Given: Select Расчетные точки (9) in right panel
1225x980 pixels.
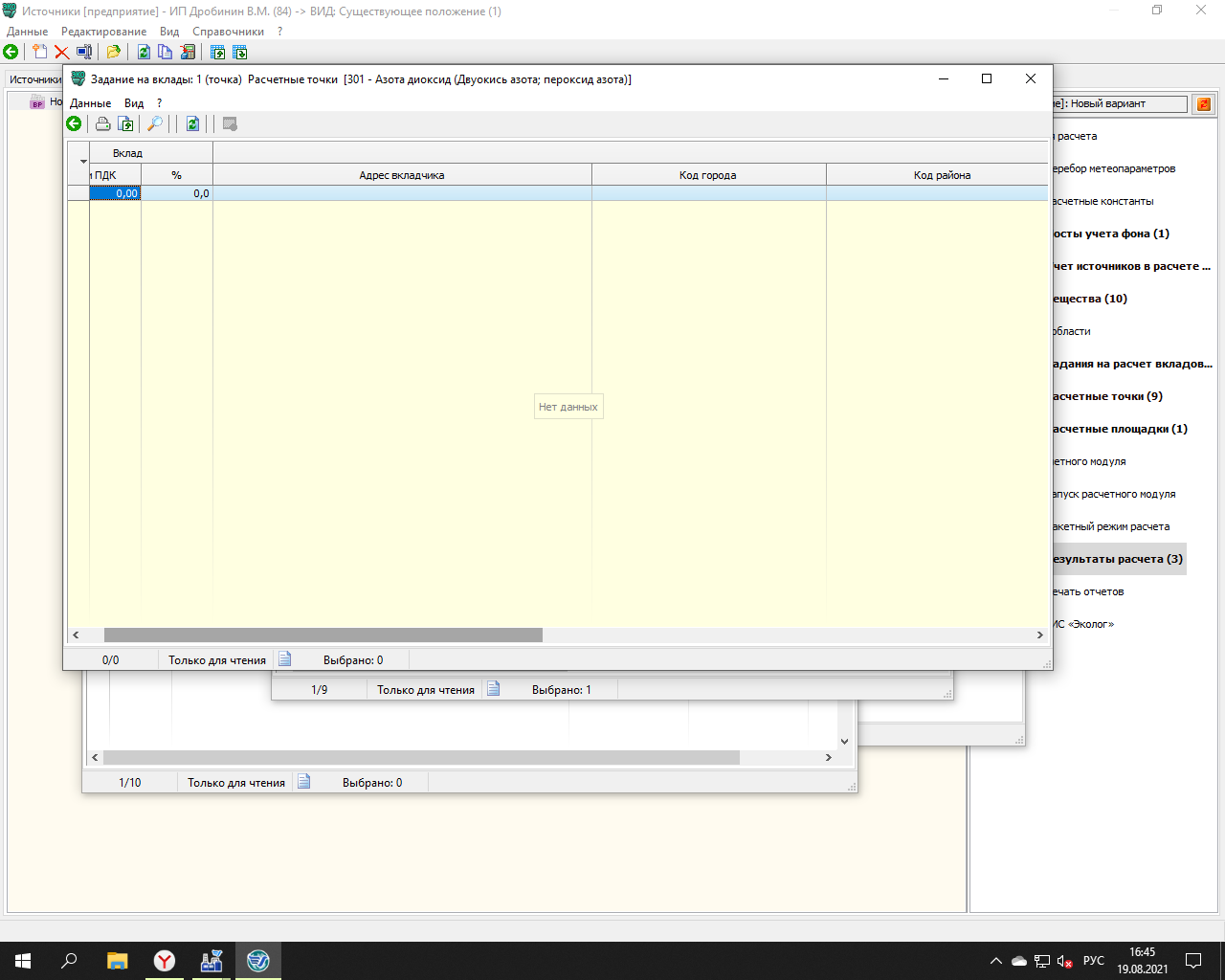Looking at the screenshot, I should coord(1107,396).
